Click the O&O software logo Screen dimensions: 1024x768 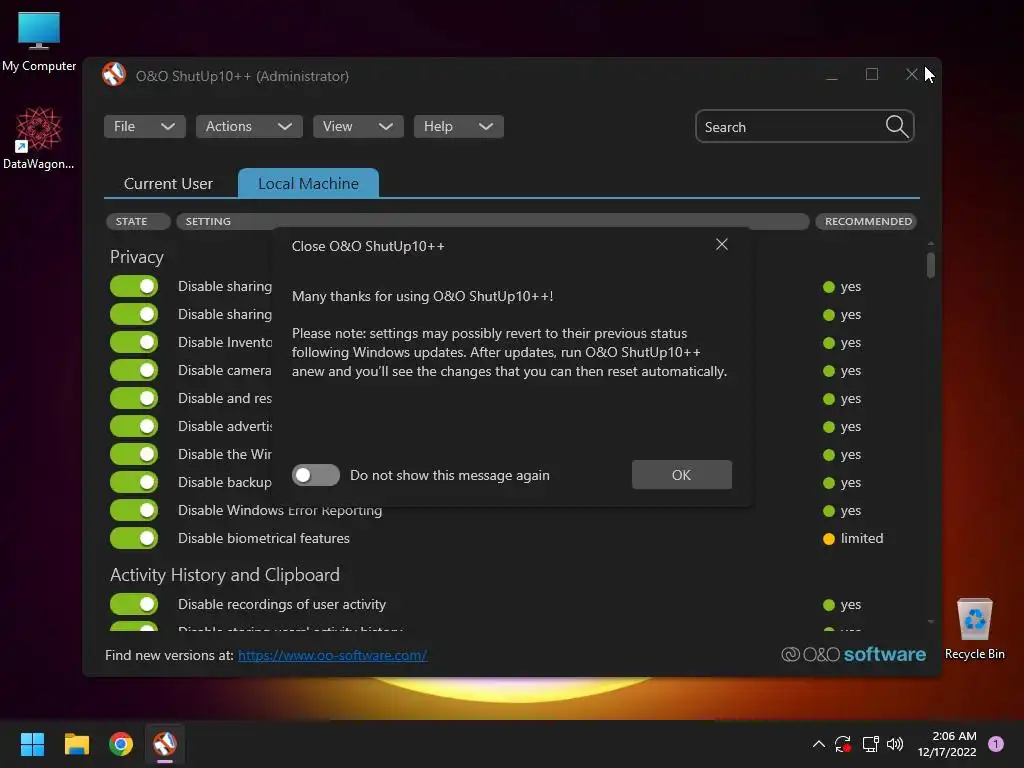(854, 654)
